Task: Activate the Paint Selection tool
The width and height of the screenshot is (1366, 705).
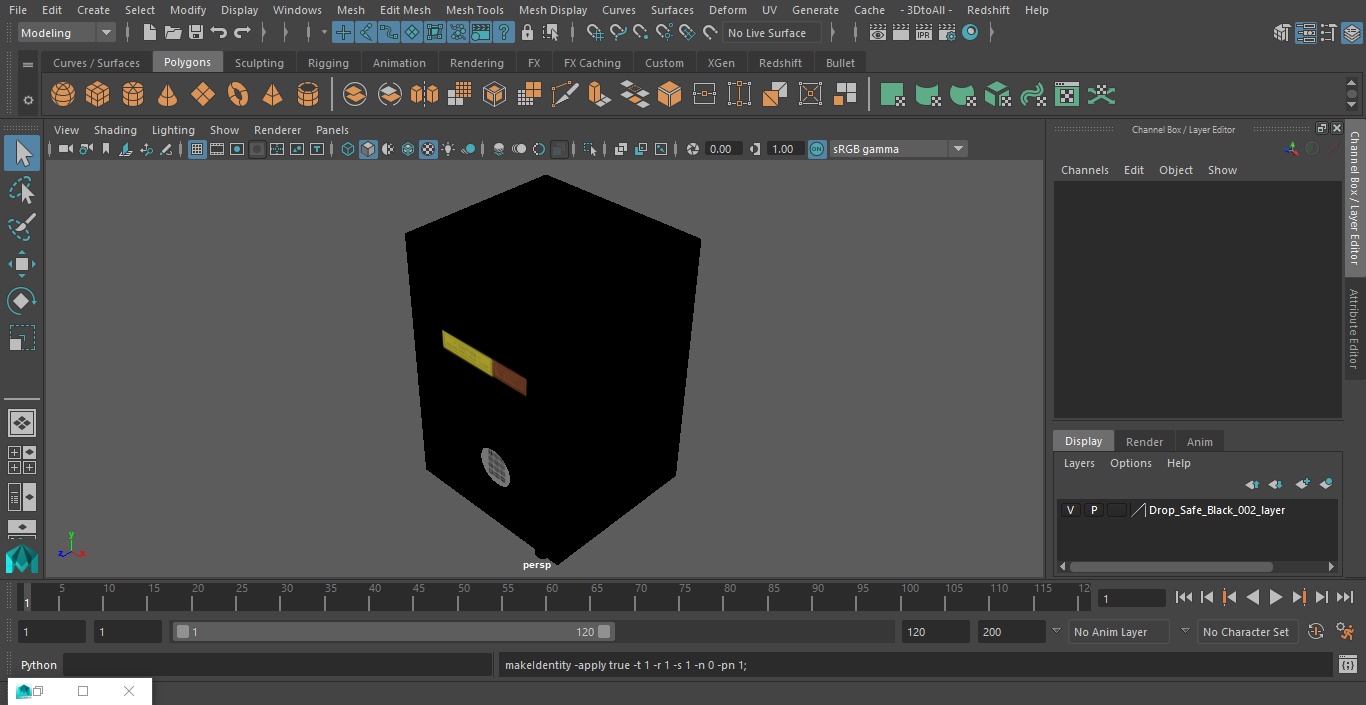Action: click(x=22, y=227)
